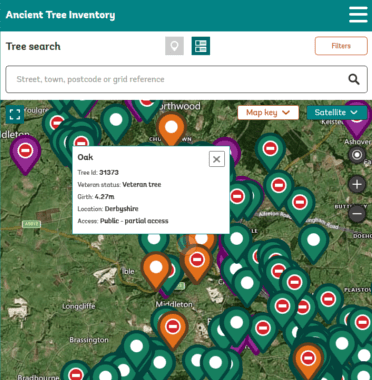Open the Satellite layer dropdown
The image size is (372, 380).
click(x=337, y=113)
